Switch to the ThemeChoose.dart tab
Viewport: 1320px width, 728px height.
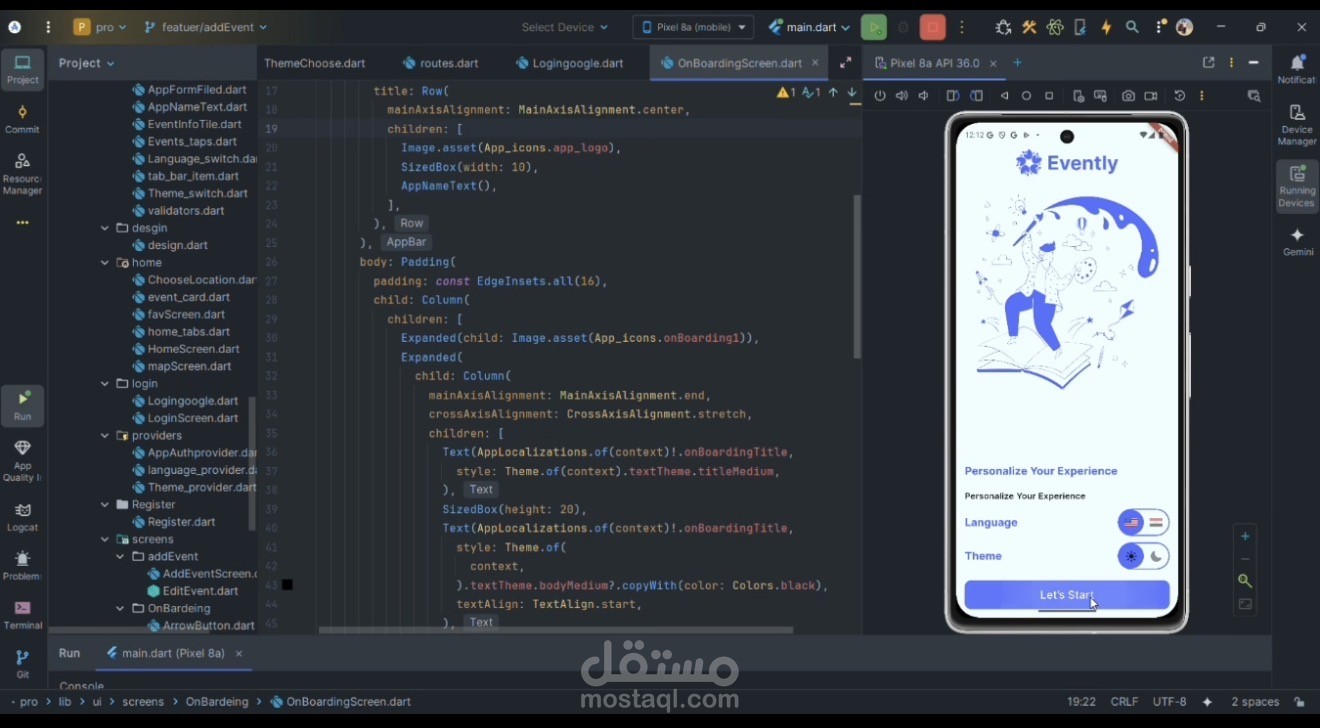pos(315,62)
